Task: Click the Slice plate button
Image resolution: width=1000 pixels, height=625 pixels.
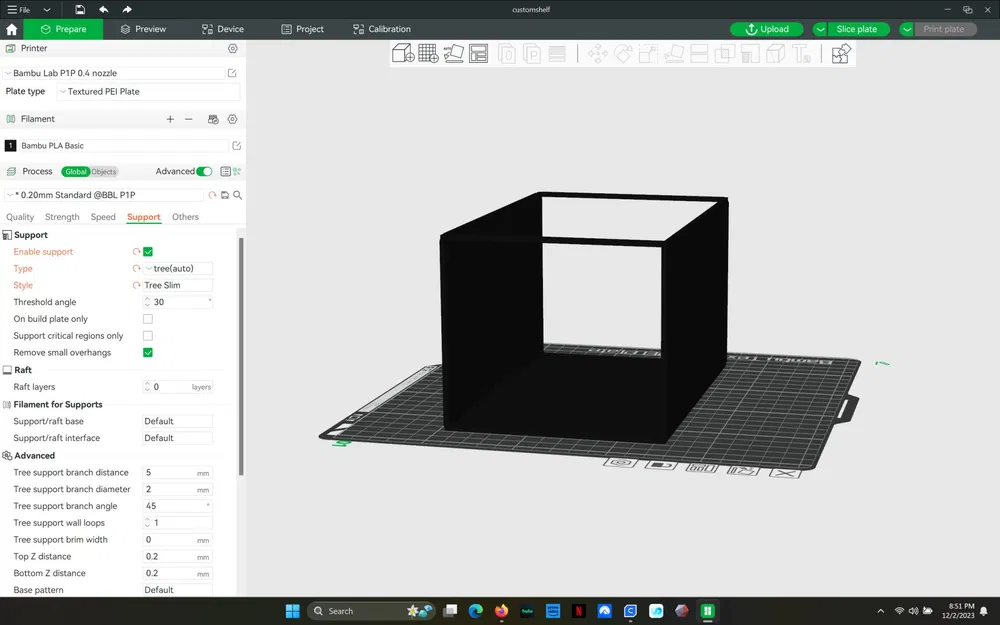Action: (x=856, y=29)
